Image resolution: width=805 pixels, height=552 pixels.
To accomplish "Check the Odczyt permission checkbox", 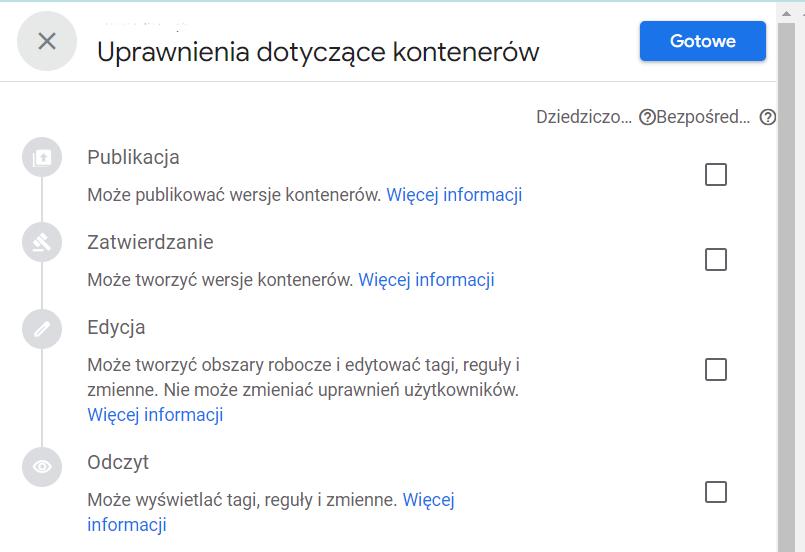I will 716,492.
